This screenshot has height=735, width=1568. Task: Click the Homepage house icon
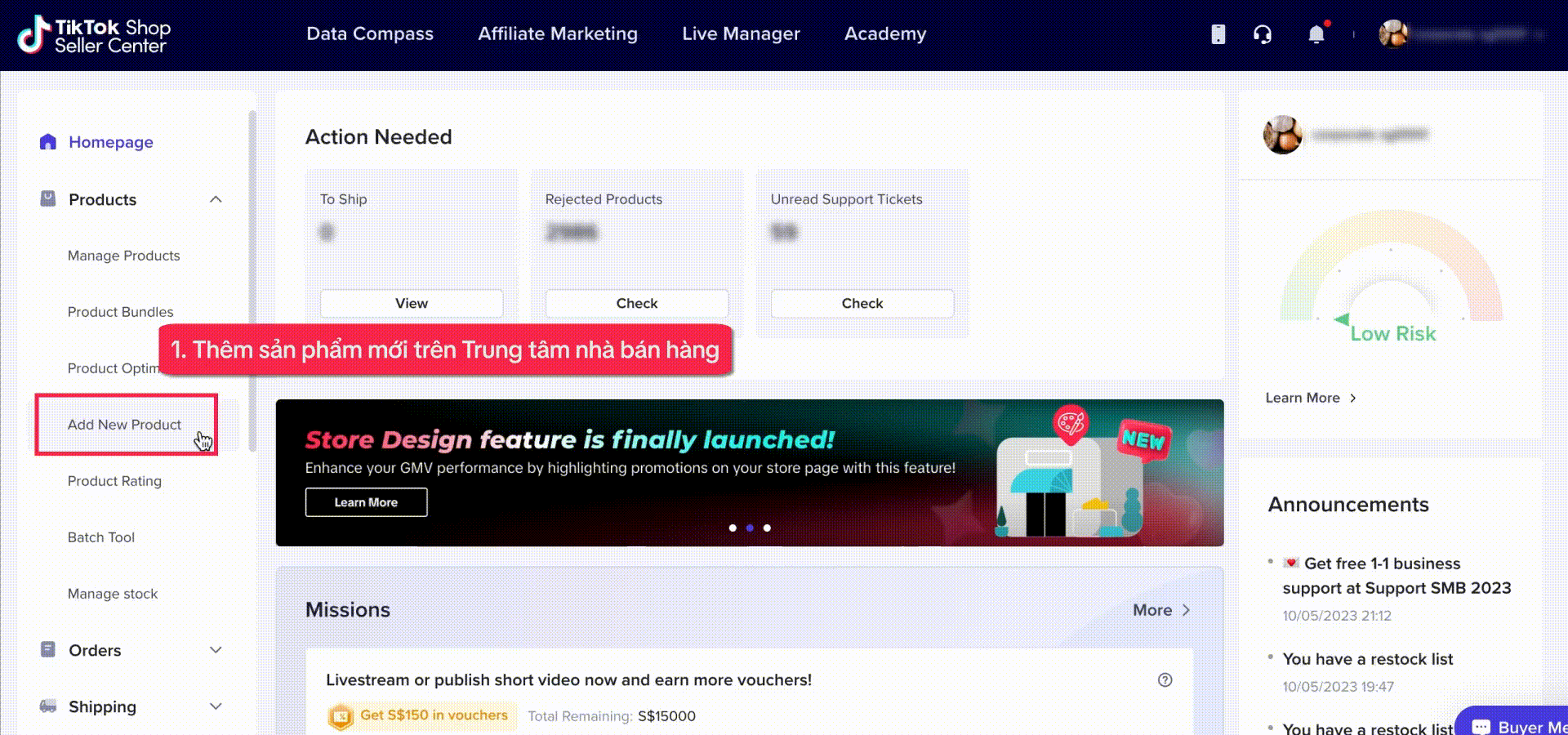coord(48,142)
